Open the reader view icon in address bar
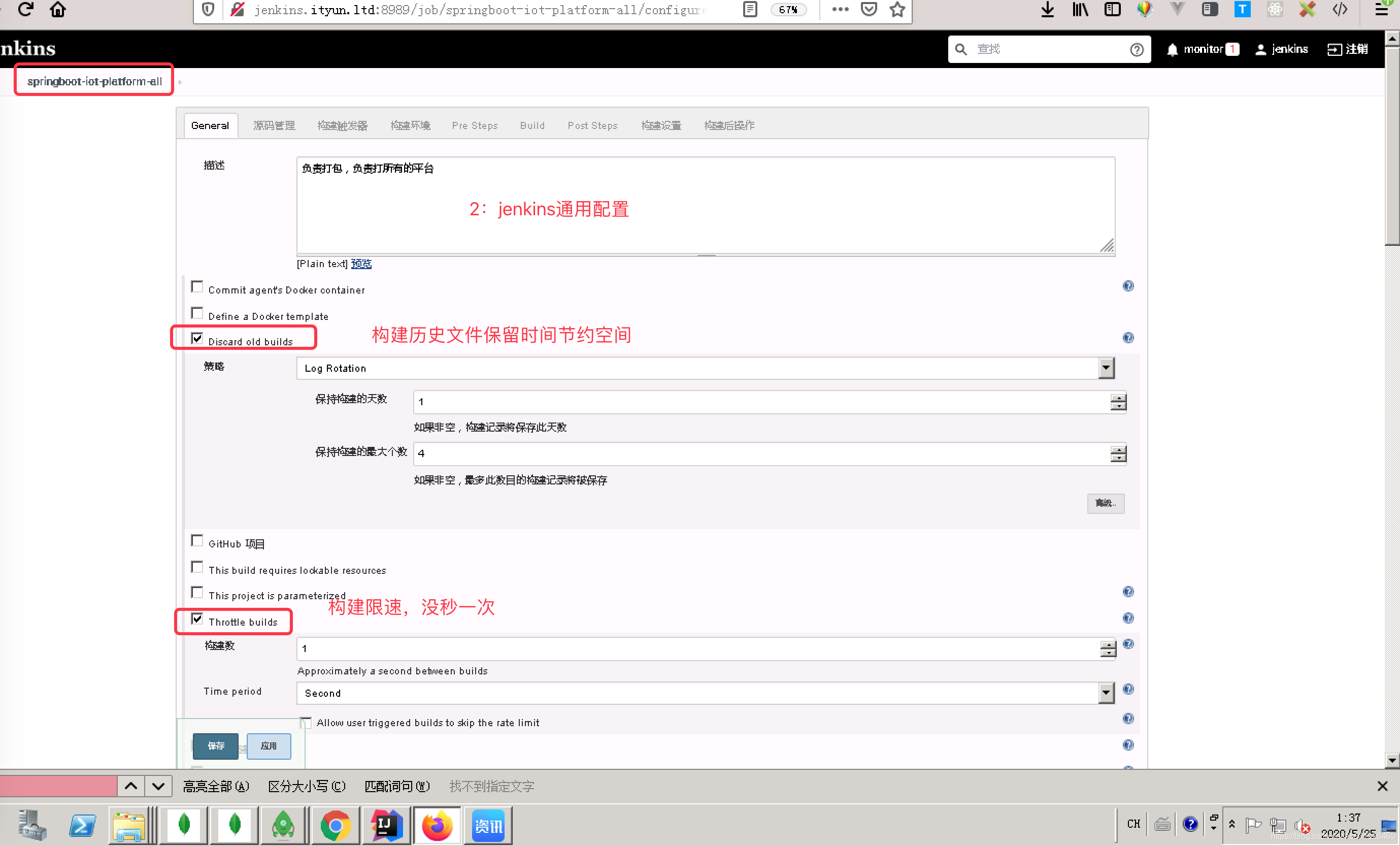Viewport: 1400px width, 846px height. pos(750,10)
